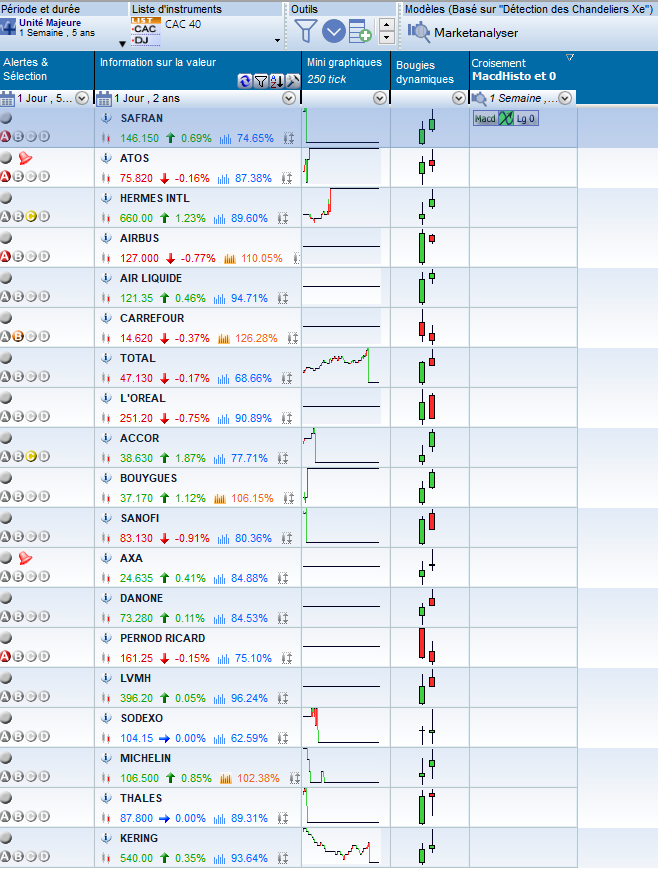Viewport: 658px width, 873px height.
Task: Open the Bougies dynamiques column dropdown
Action: click(459, 99)
